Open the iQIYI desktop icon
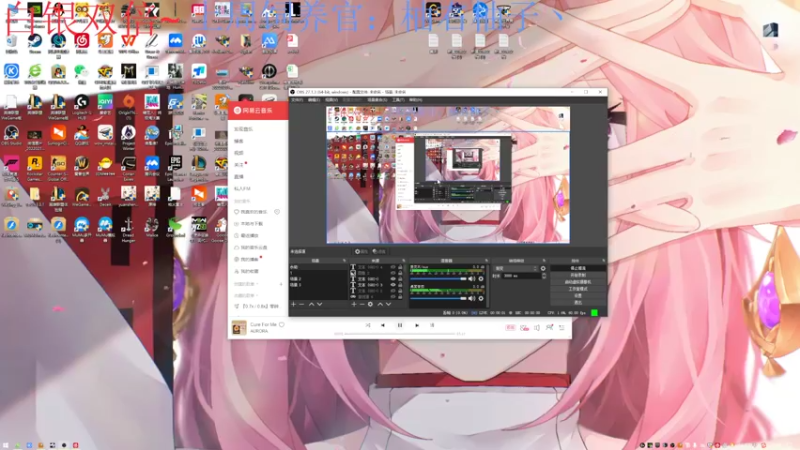 (x=105, y=104)
